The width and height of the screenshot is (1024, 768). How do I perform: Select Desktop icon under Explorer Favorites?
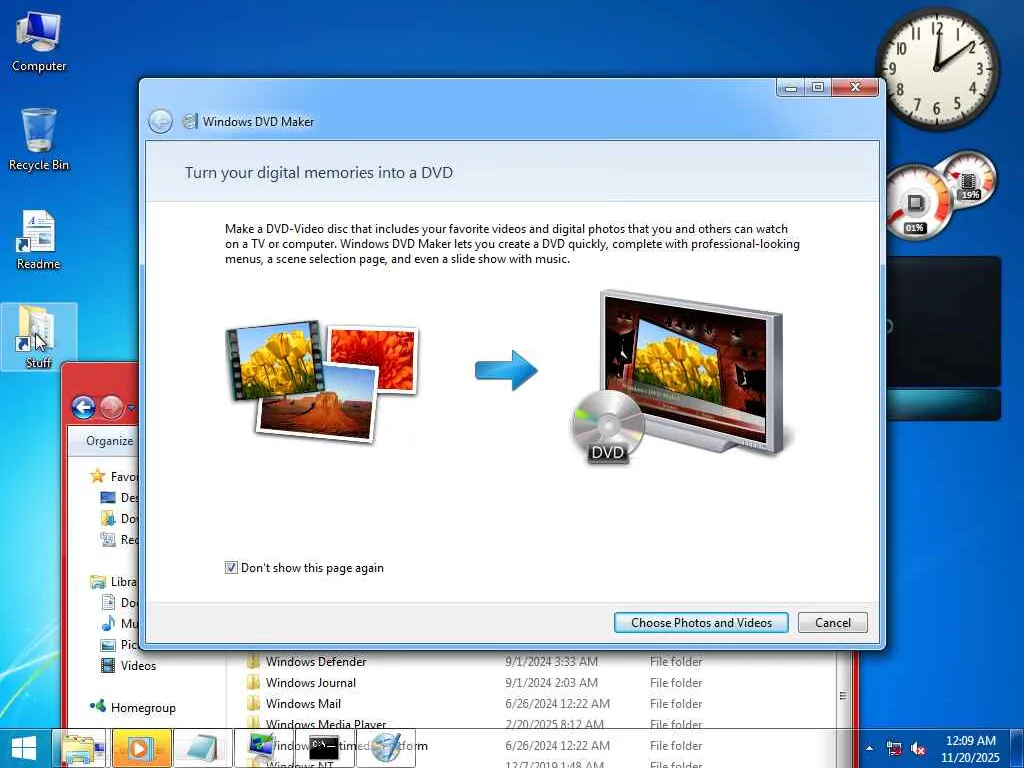coord(108,498)
